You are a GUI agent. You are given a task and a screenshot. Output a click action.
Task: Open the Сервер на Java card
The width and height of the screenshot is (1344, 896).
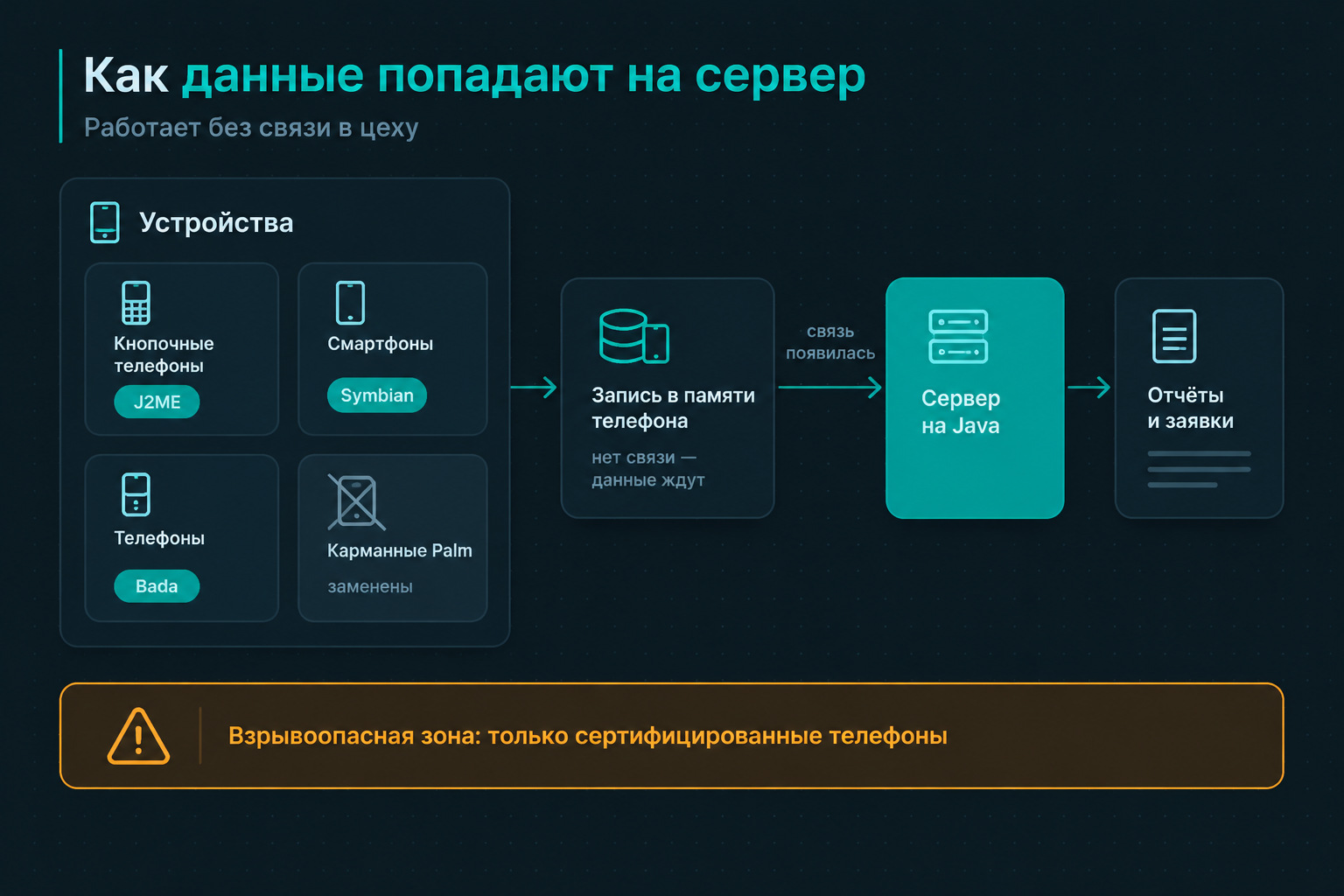coord(975,398)
